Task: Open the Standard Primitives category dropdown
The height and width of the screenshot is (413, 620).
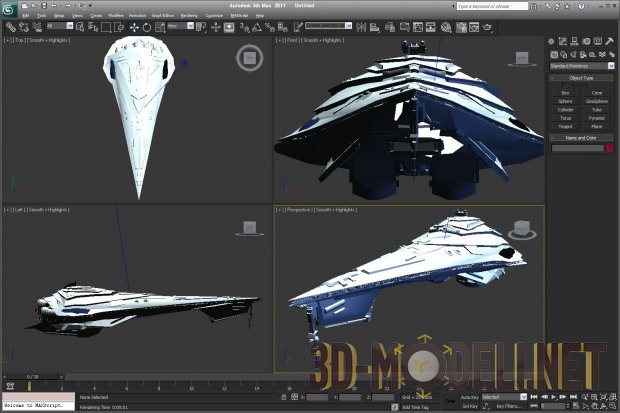Action: click(581, 66)
